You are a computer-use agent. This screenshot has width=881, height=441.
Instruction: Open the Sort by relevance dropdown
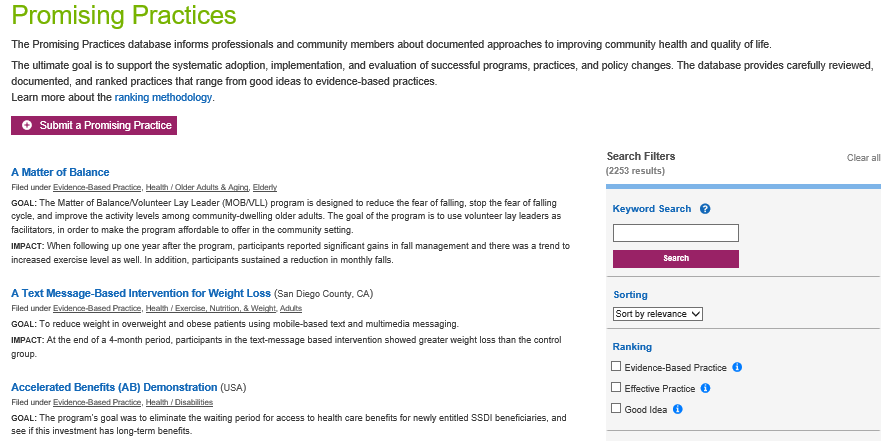coord(658,314)
